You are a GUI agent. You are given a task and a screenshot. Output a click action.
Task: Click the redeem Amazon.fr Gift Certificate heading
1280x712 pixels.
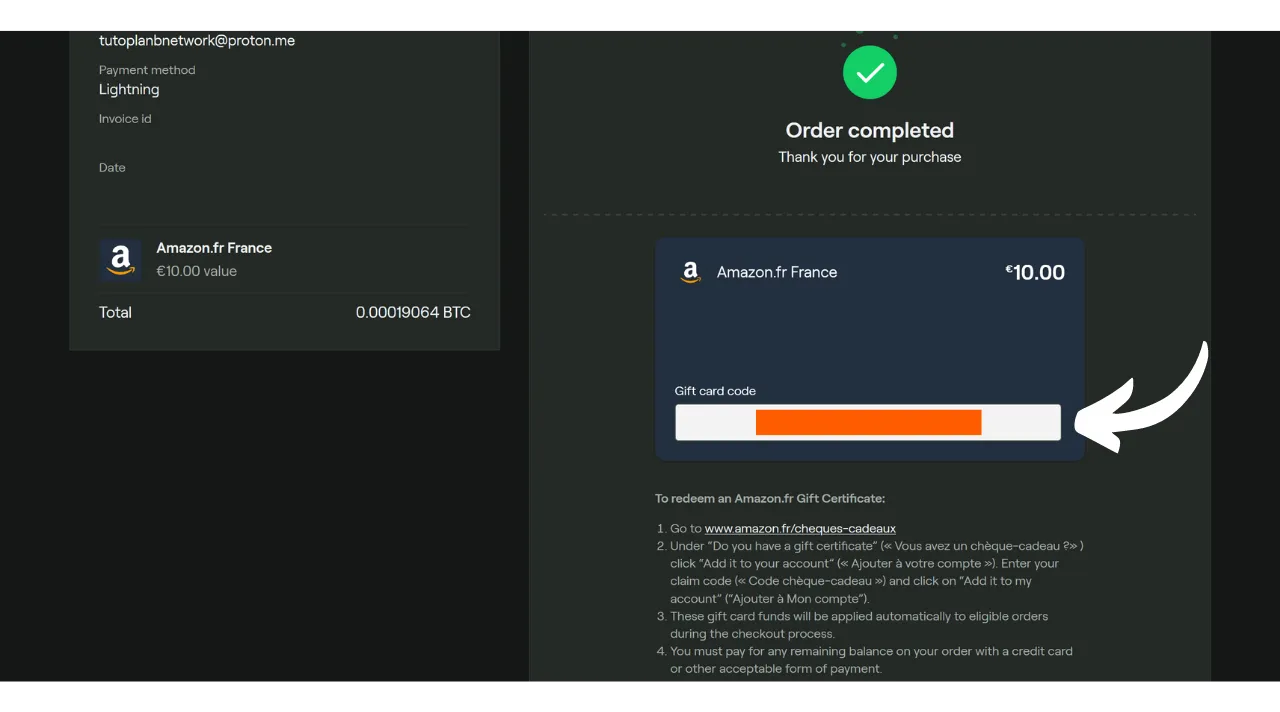coord(769,498)
